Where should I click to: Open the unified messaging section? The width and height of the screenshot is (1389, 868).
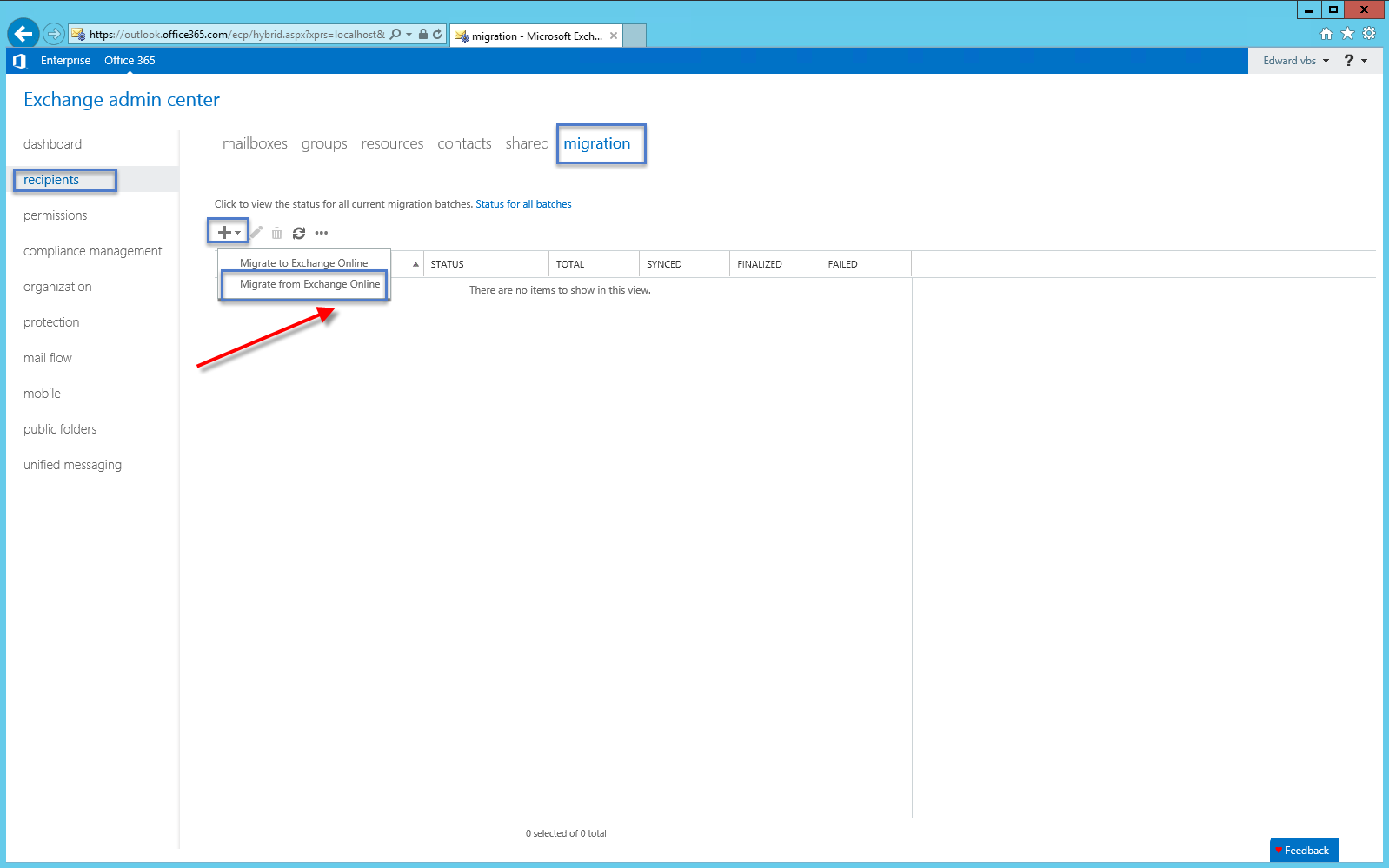pyautogui.click(x=72, y=465)
